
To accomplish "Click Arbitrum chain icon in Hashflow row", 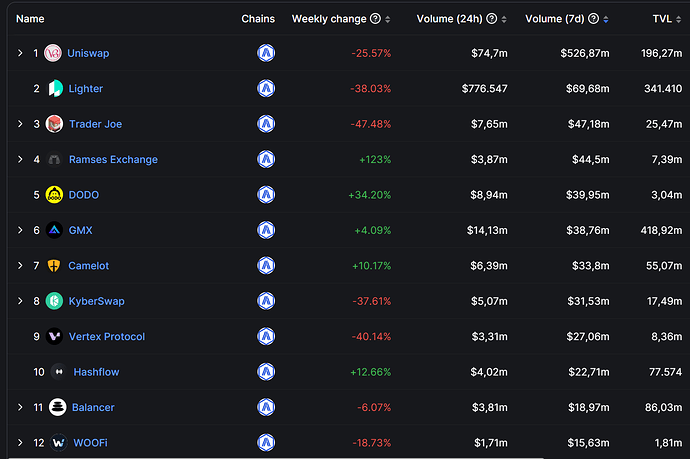I will [x=266, y=372].
